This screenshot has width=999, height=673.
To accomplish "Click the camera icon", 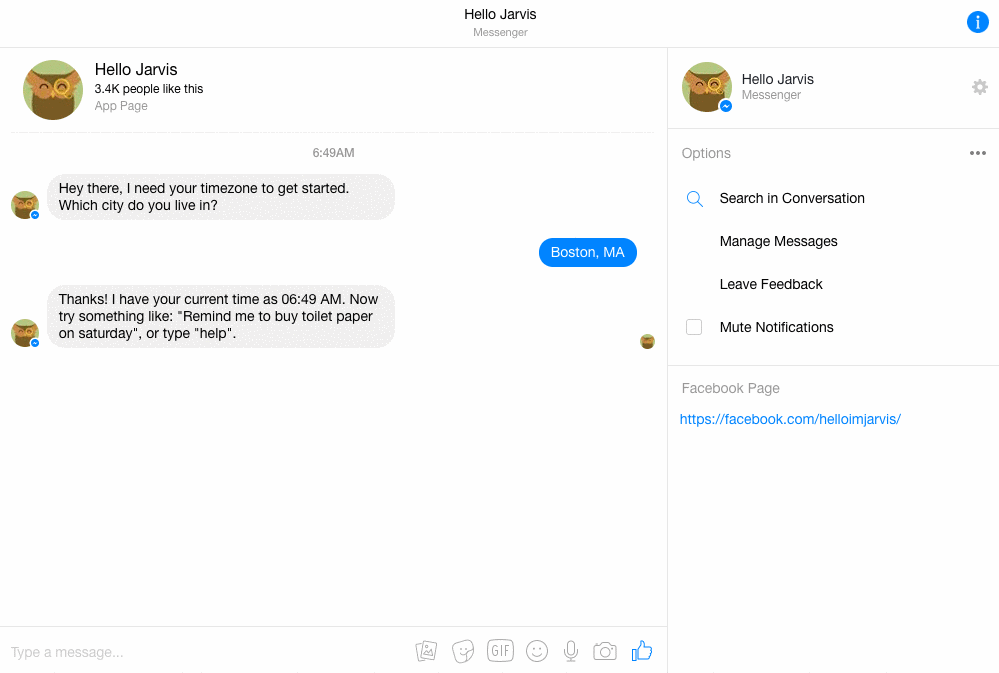I will [x=605, y=651].
